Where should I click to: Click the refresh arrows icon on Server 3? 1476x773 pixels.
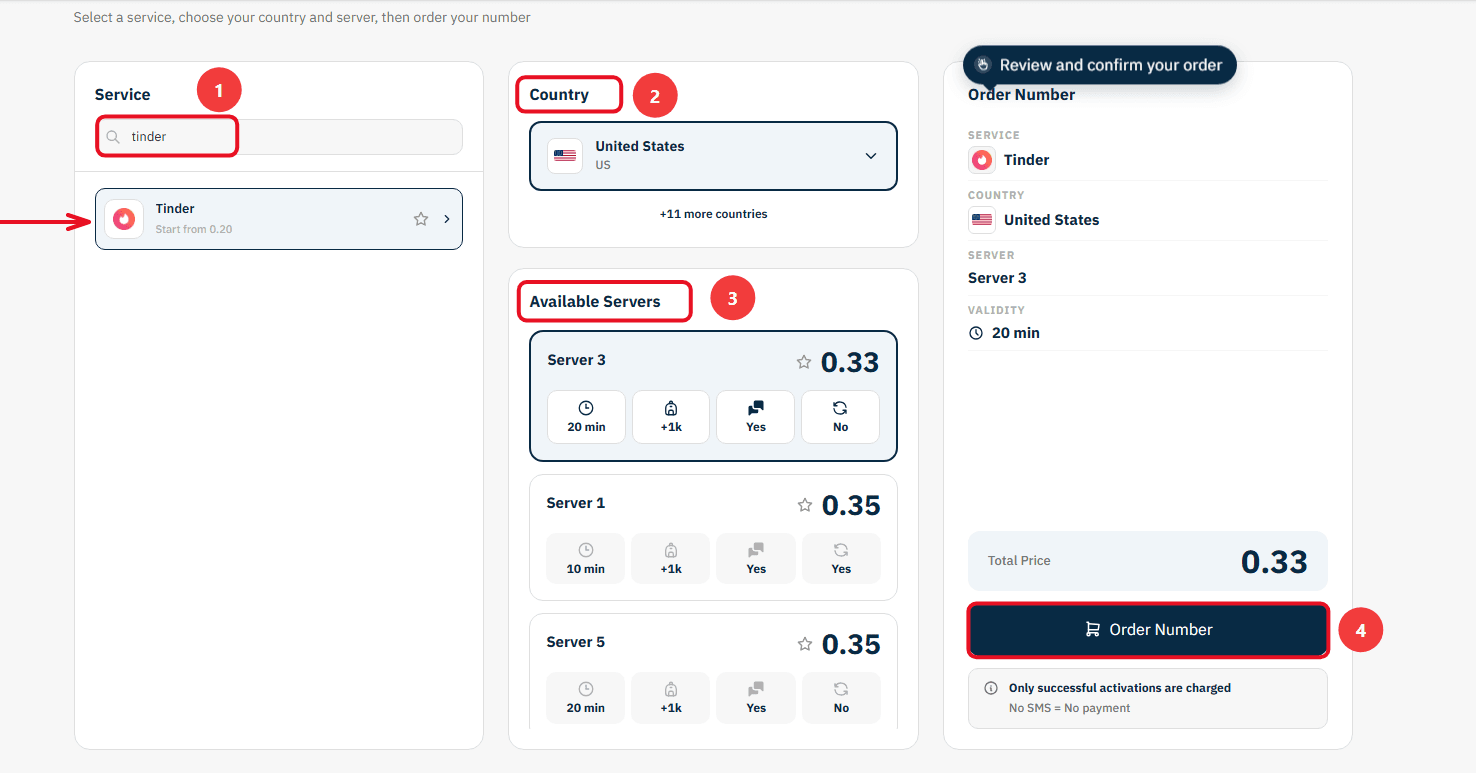point(840,408)
